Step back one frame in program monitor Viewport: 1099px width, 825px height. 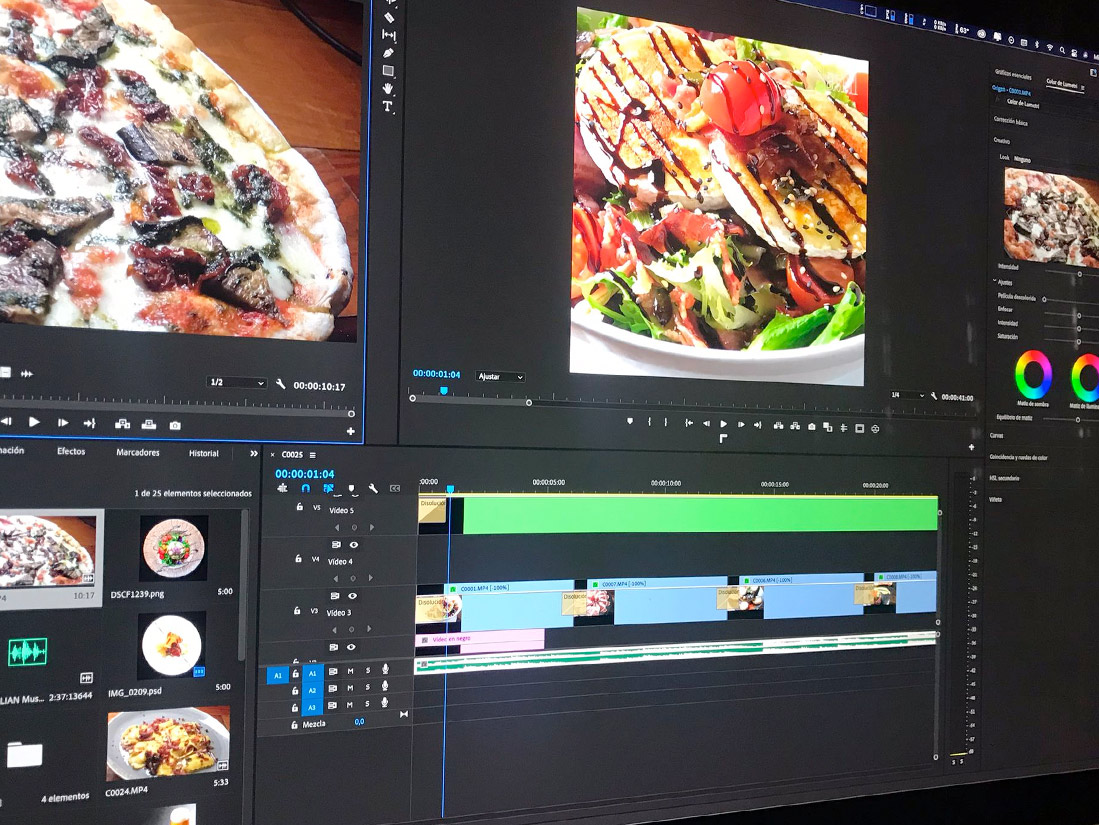coord(706,424)
